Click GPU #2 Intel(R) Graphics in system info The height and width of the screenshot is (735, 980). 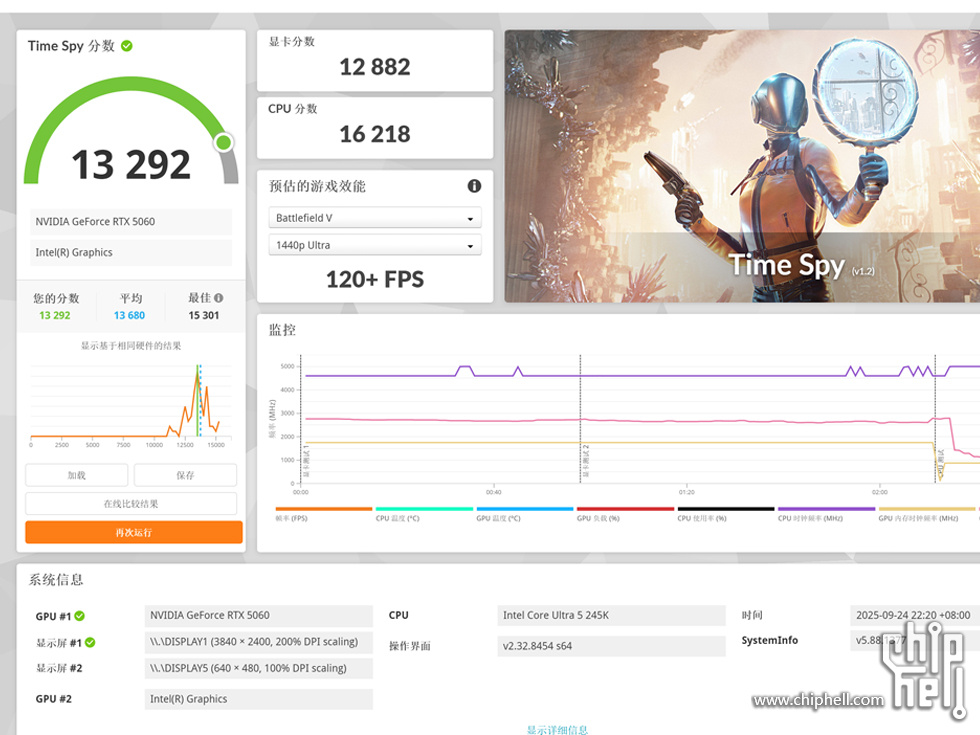coord(259,699)
